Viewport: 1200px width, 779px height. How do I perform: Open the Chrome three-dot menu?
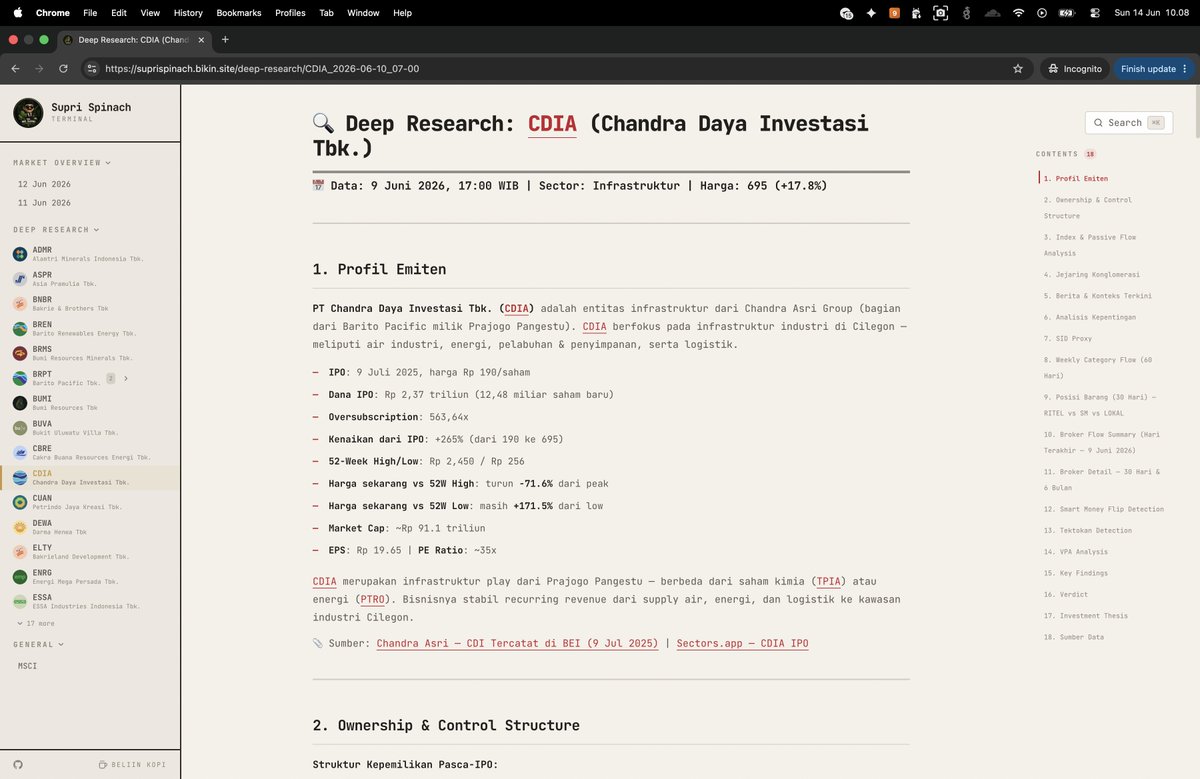pos(1186,69)
